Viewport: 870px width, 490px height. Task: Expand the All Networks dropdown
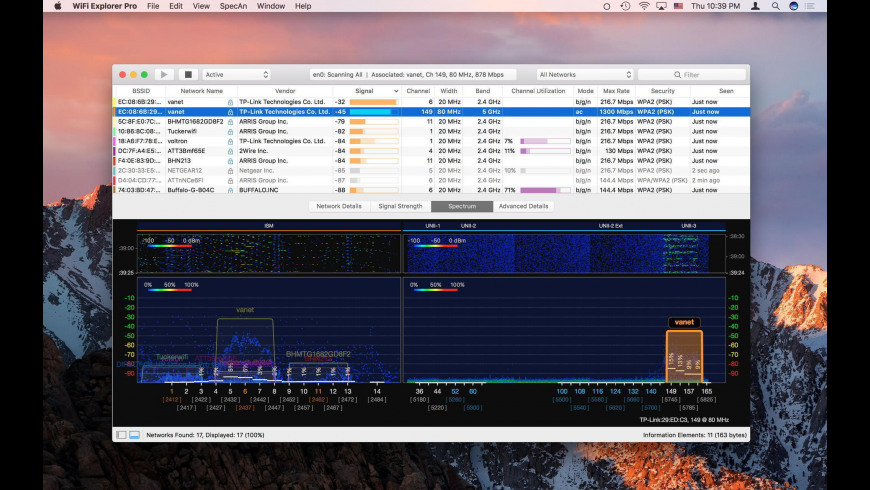pos(585,74)
